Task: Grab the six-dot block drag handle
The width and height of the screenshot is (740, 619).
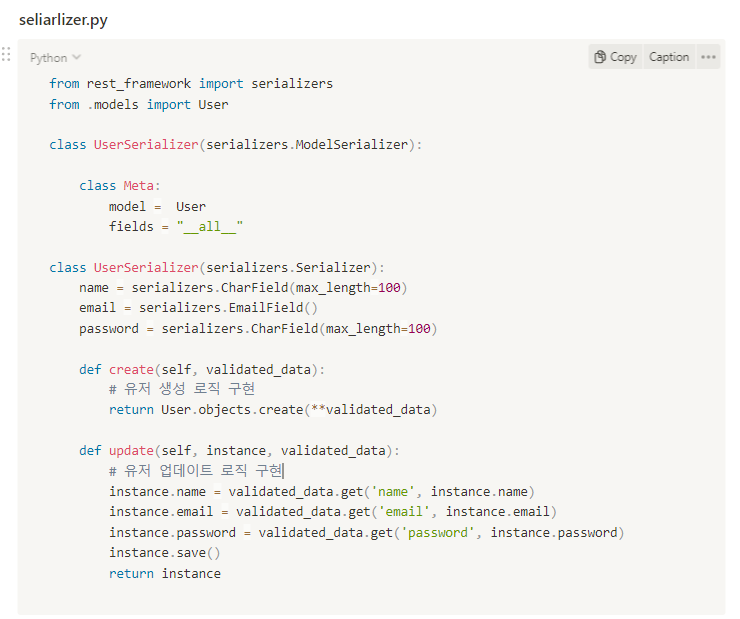Action: 6,54
